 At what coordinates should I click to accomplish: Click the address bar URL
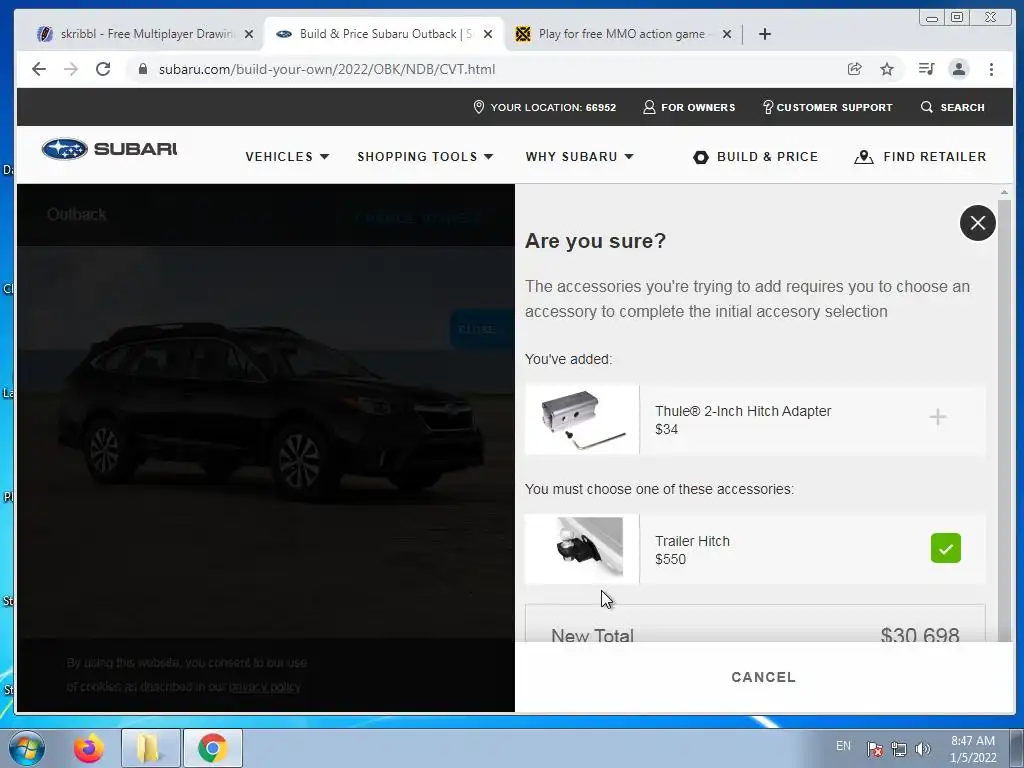(327, 69)
